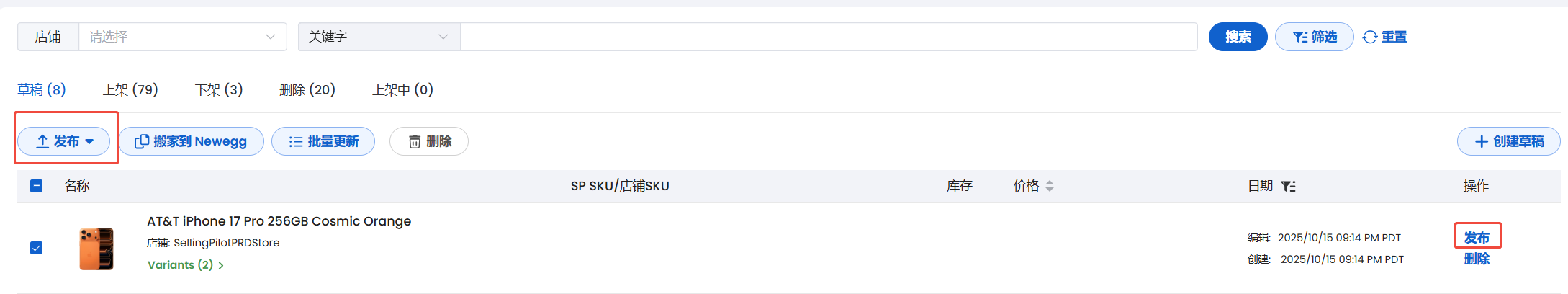Open the 店铺 store dropdown
Viewport: 1568px width, 294px height.
182,37
